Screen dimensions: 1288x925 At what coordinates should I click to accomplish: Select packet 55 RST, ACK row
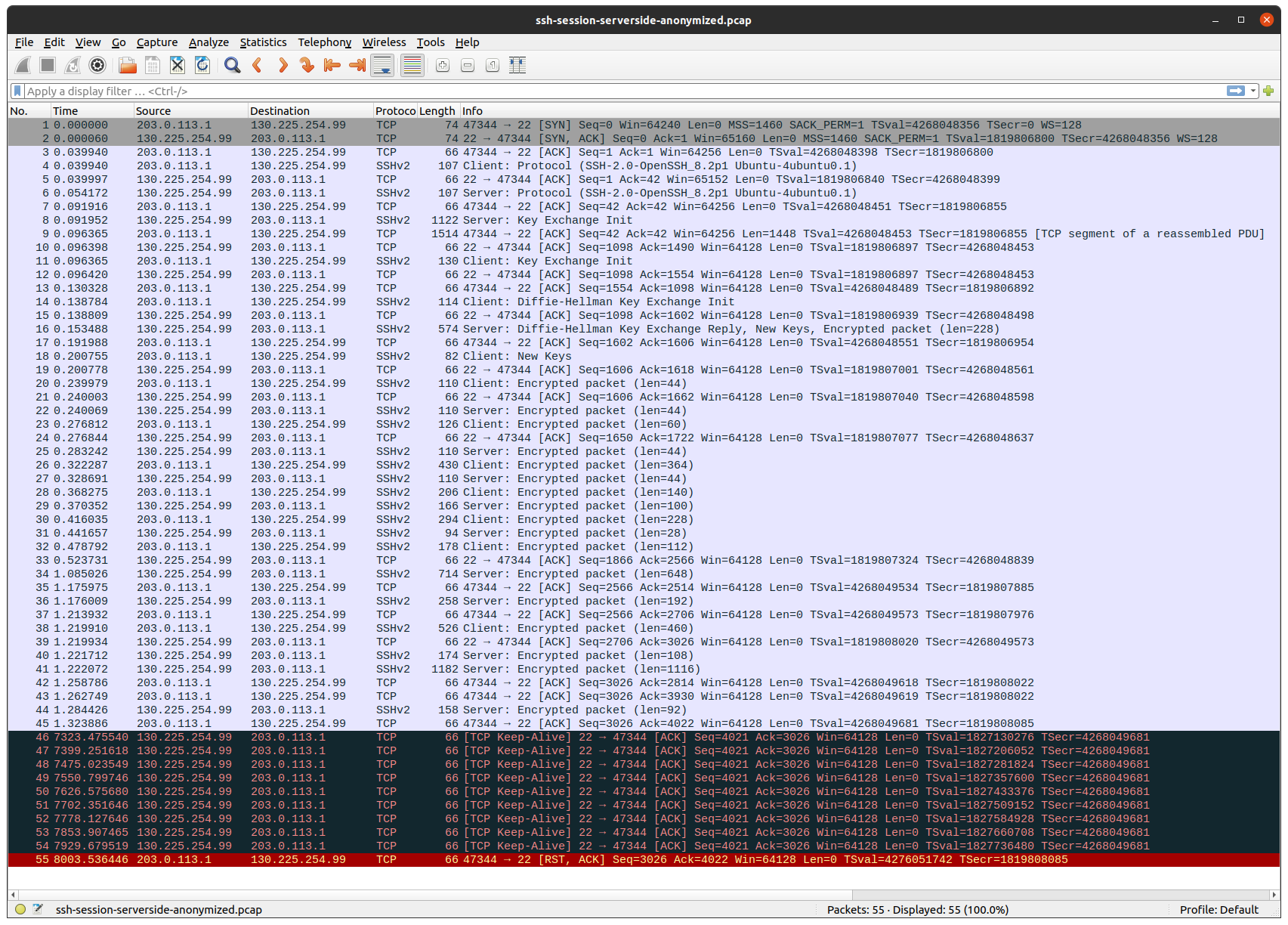644,859
